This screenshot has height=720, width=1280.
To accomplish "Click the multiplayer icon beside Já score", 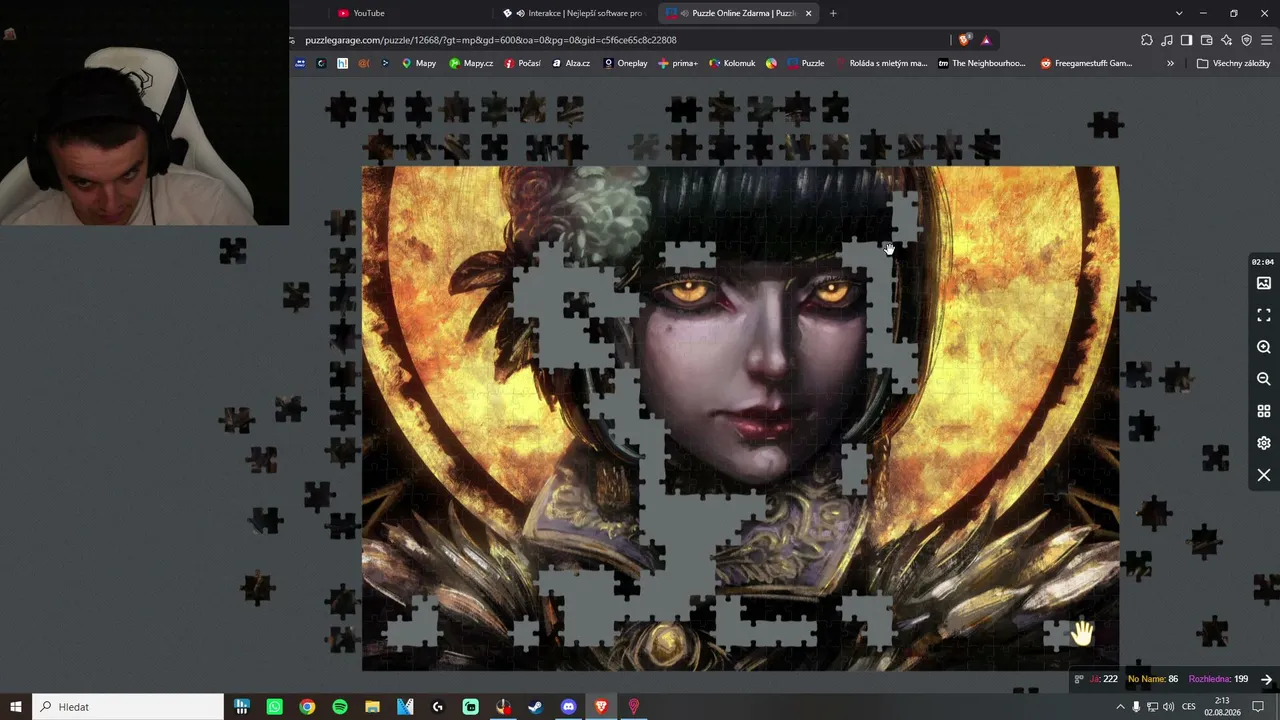I will pyautogui.click(x=1079, y=679).
